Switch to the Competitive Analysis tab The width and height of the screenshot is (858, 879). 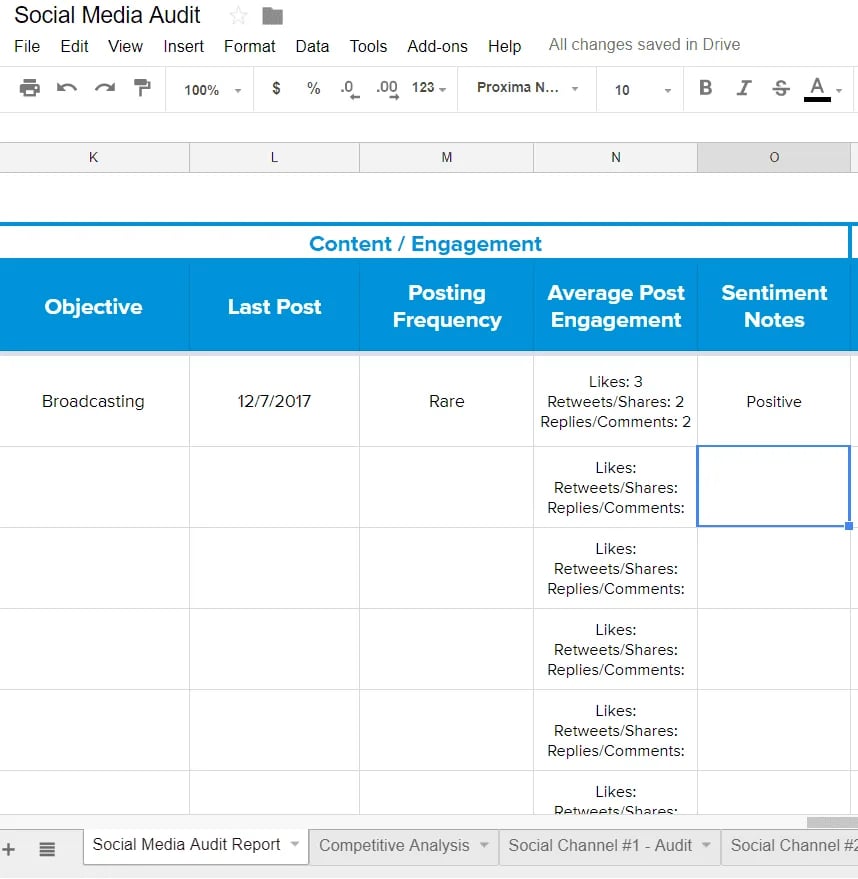(394, 845)
